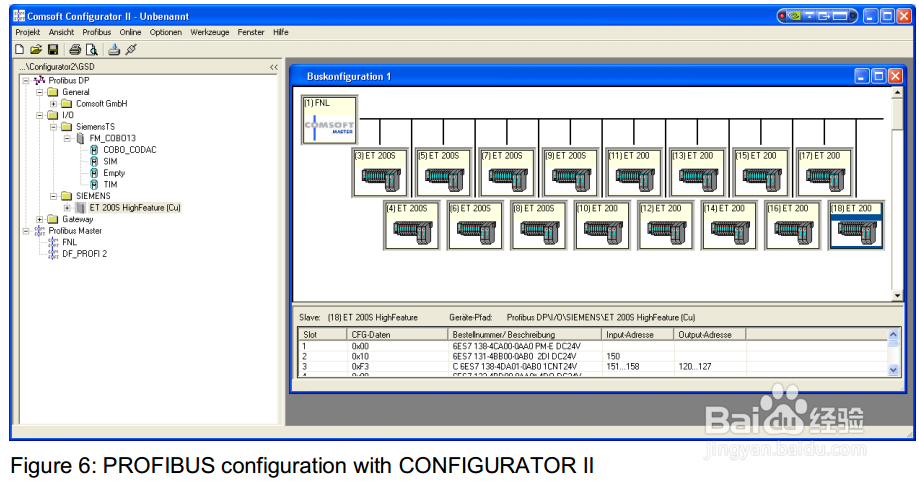The width and height of the screenshot is (919, 481).
Task: Expand the Comsoft GmbH folder
Action: pyautogui.click(x=53, y=104)
